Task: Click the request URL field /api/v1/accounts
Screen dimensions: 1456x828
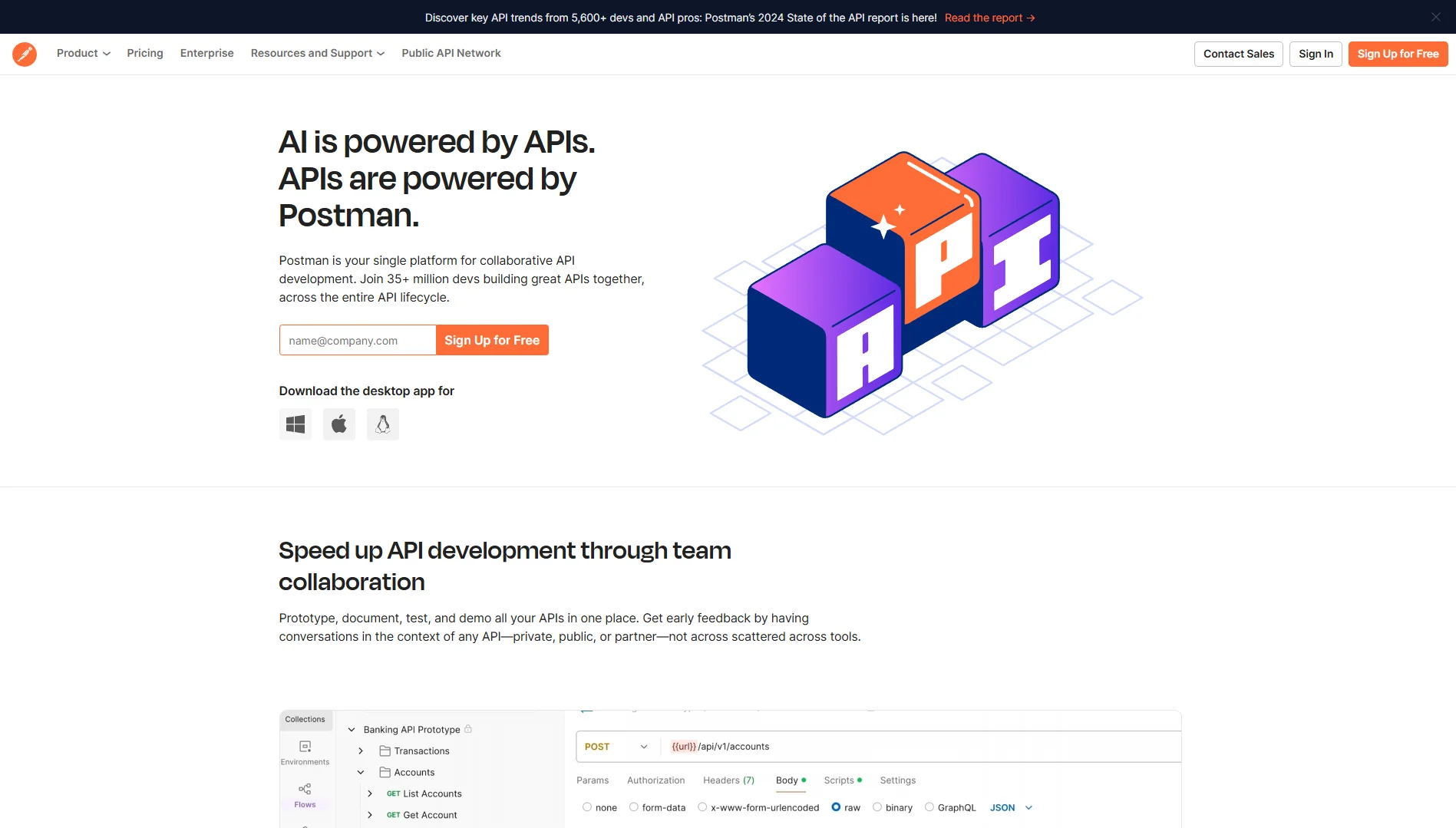Action: [x=921, y=747]
